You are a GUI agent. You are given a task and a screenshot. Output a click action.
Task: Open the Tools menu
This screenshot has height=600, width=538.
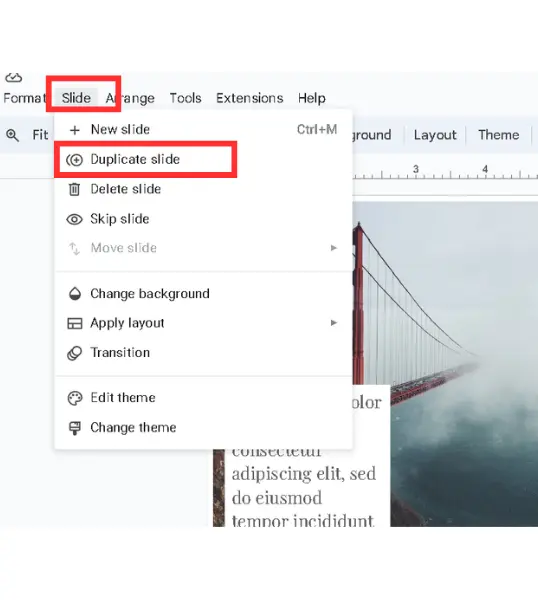point(186,98)
